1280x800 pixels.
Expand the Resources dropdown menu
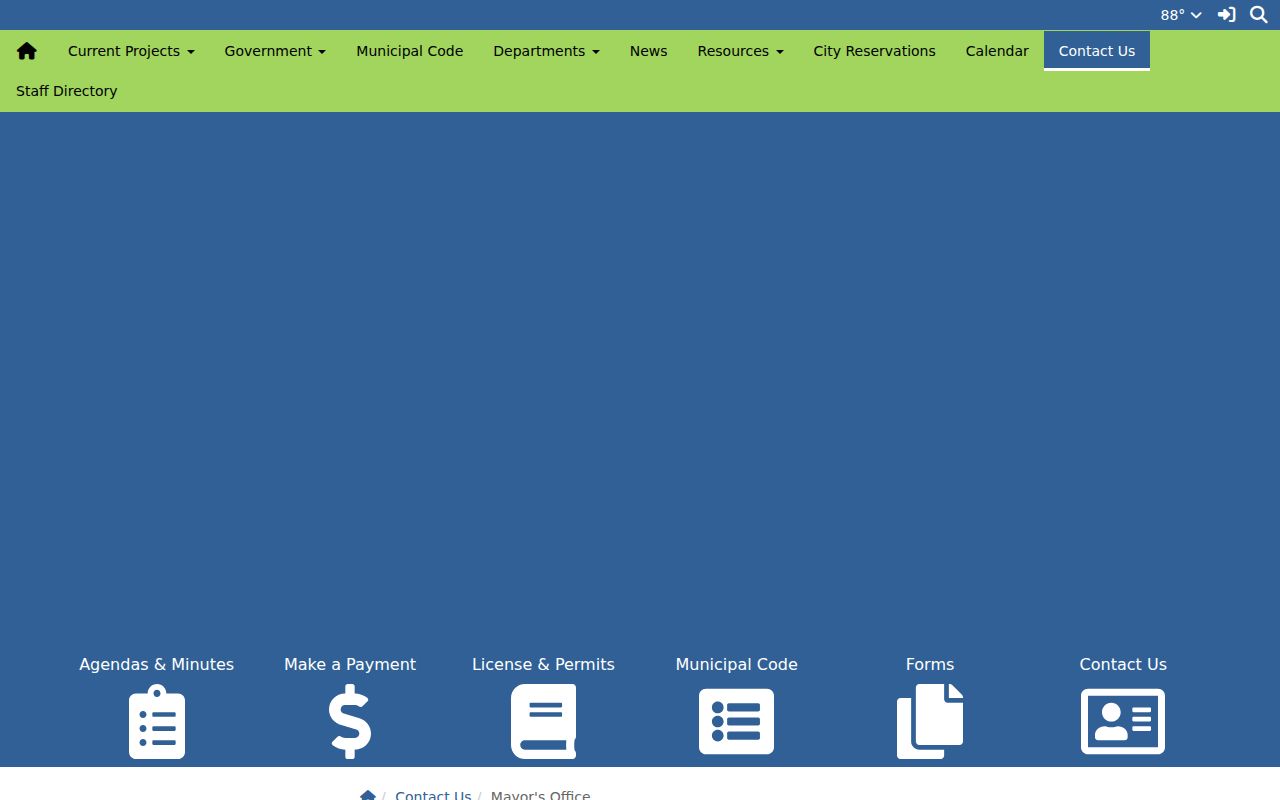pos(740,51)
